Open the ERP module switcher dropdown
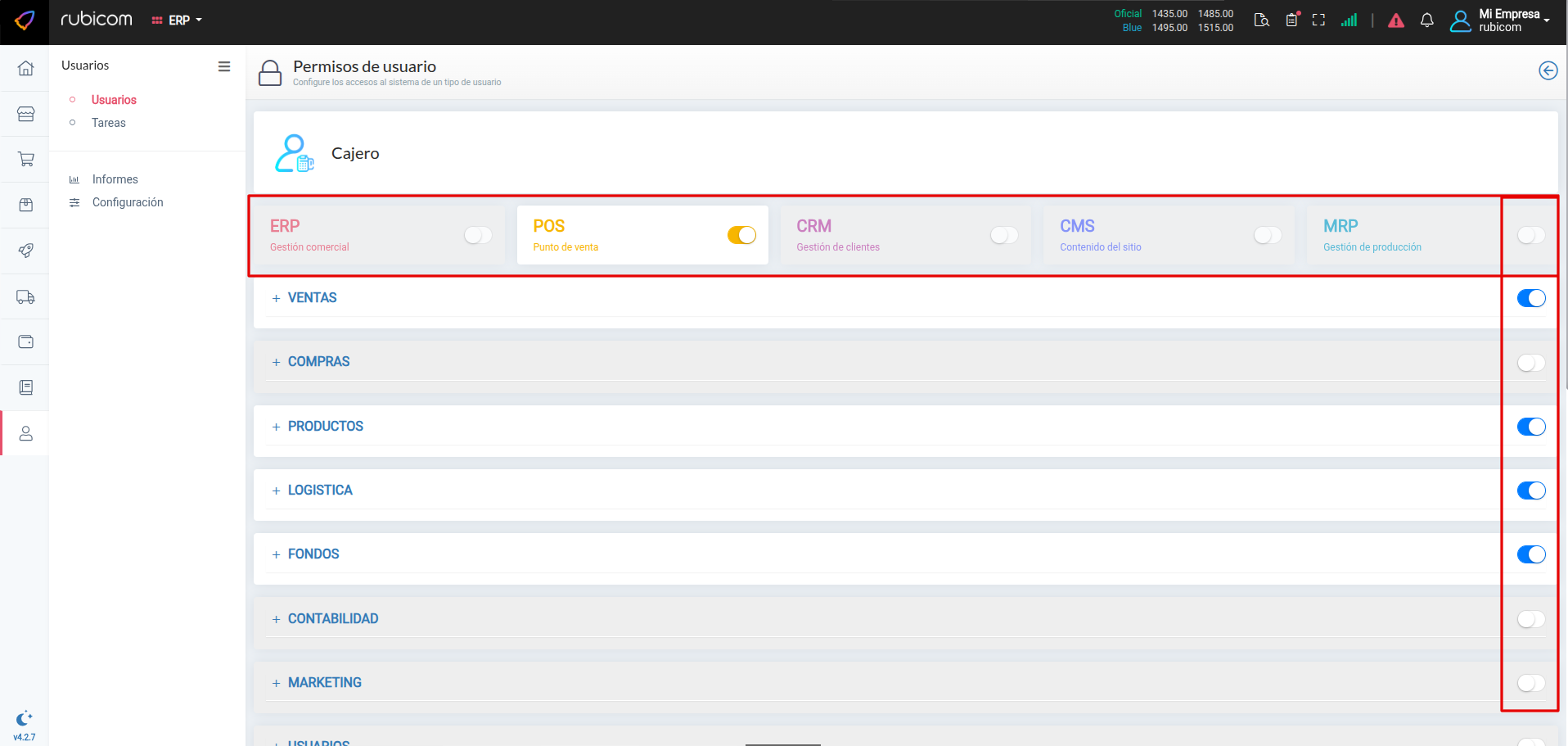 (178, 20)
